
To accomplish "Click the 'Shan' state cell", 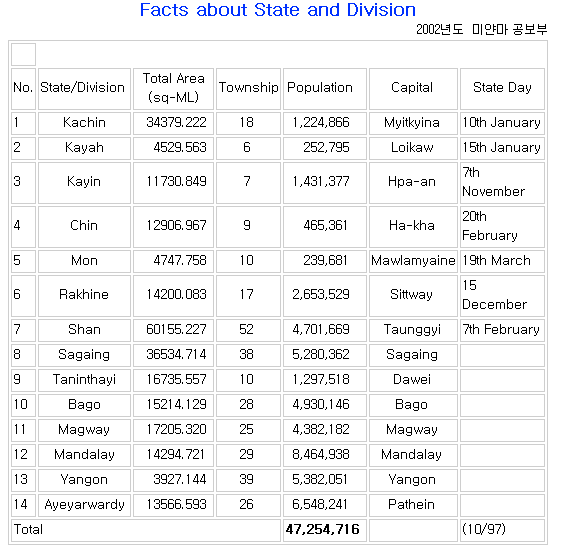I will coord(84,330).
